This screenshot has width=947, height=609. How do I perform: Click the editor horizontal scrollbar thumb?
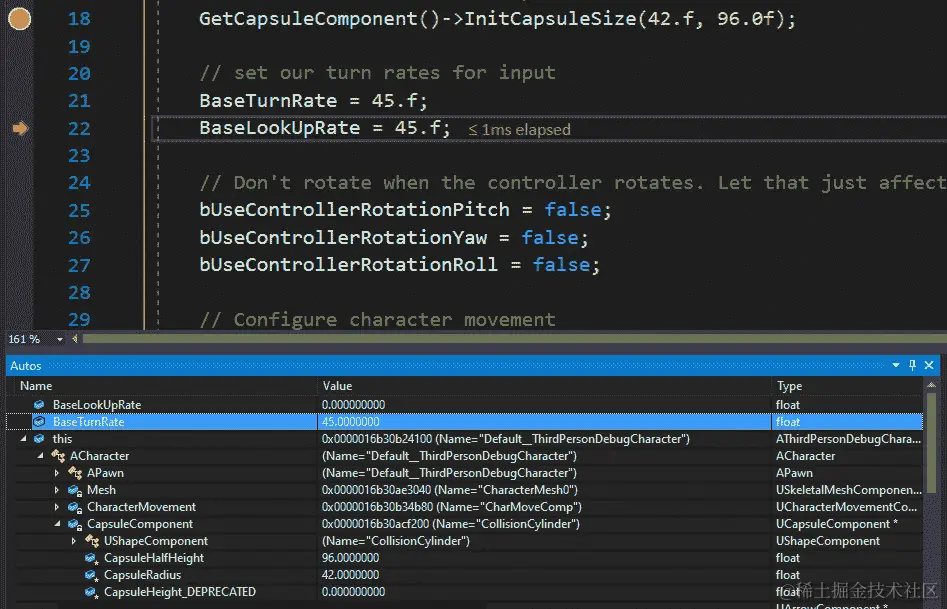pyautogui.click(x=513, y=339)
